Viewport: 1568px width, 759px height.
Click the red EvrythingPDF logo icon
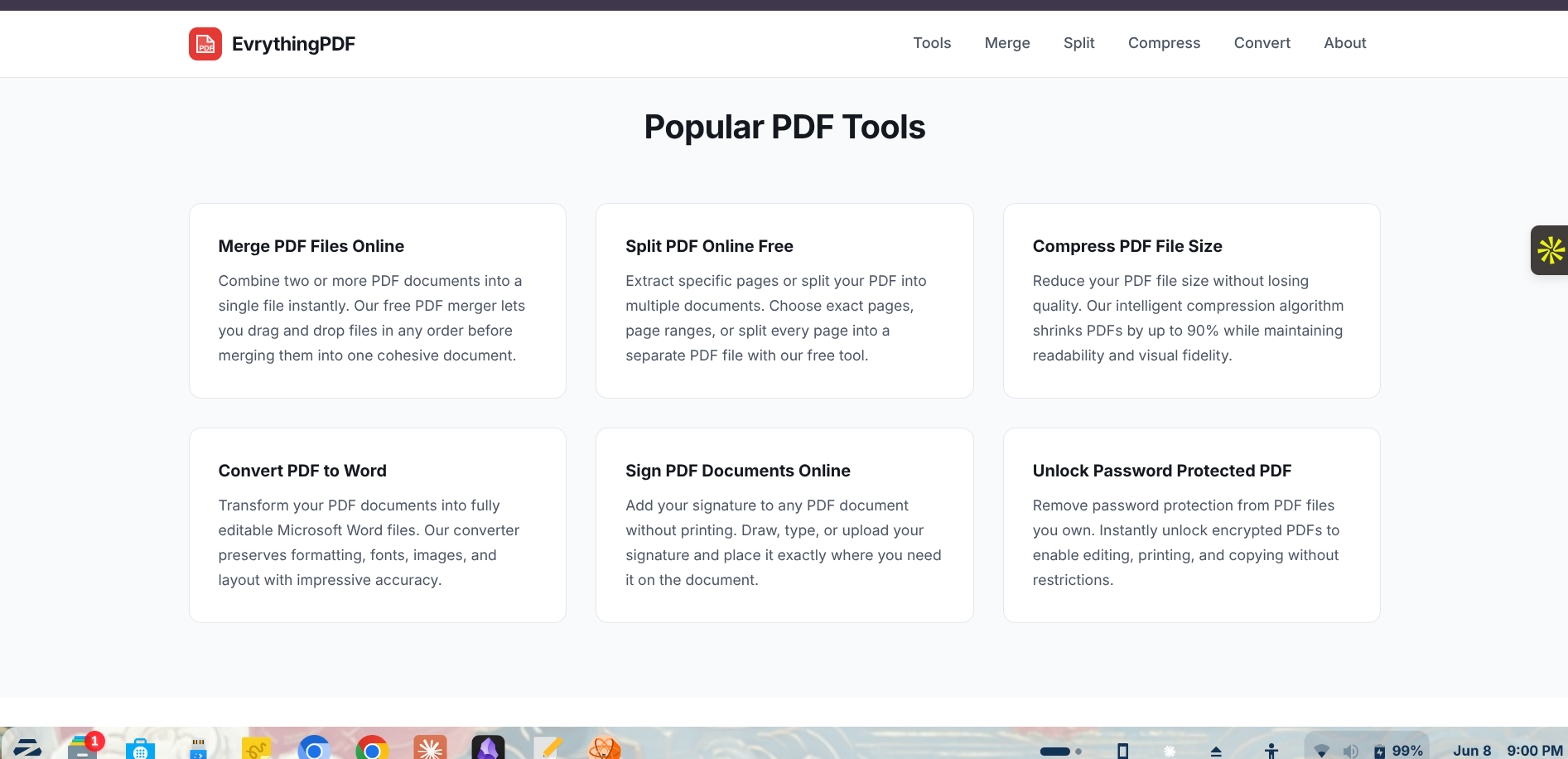coord(205,44)
